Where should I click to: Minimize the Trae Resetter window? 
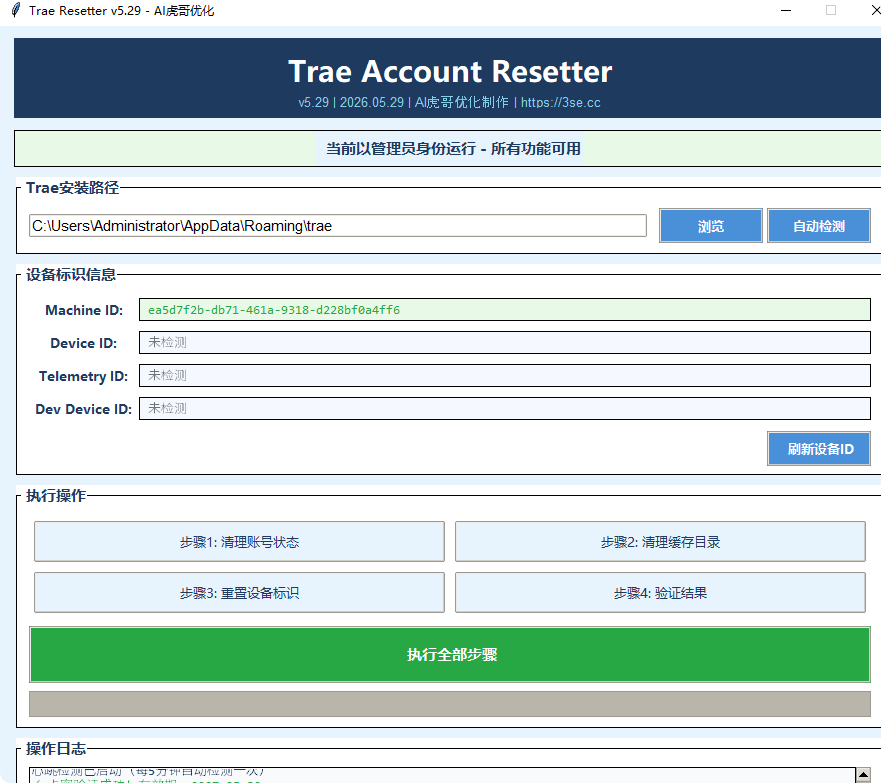coord(786,10)
